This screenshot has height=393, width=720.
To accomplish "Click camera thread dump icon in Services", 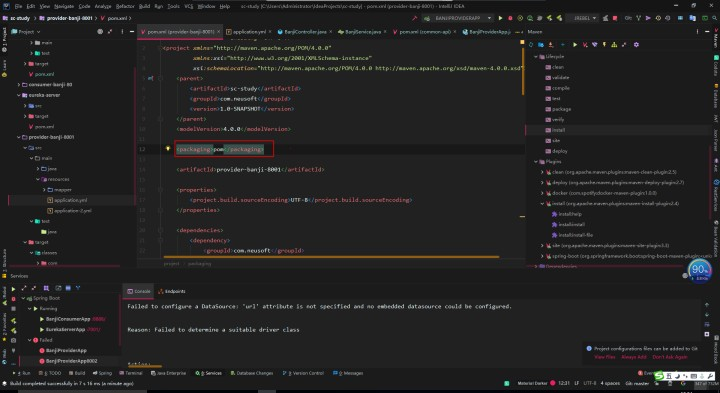I will tap(13, 340).
